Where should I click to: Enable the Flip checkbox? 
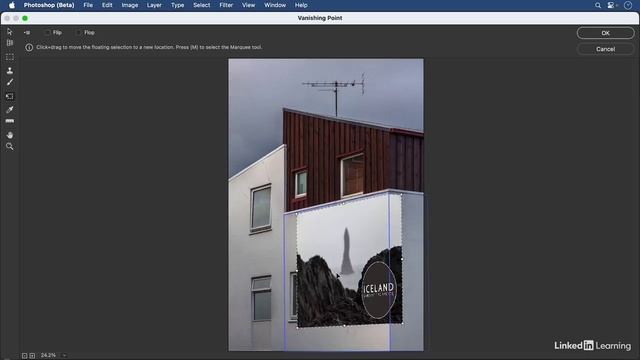(x=47, y=32)
